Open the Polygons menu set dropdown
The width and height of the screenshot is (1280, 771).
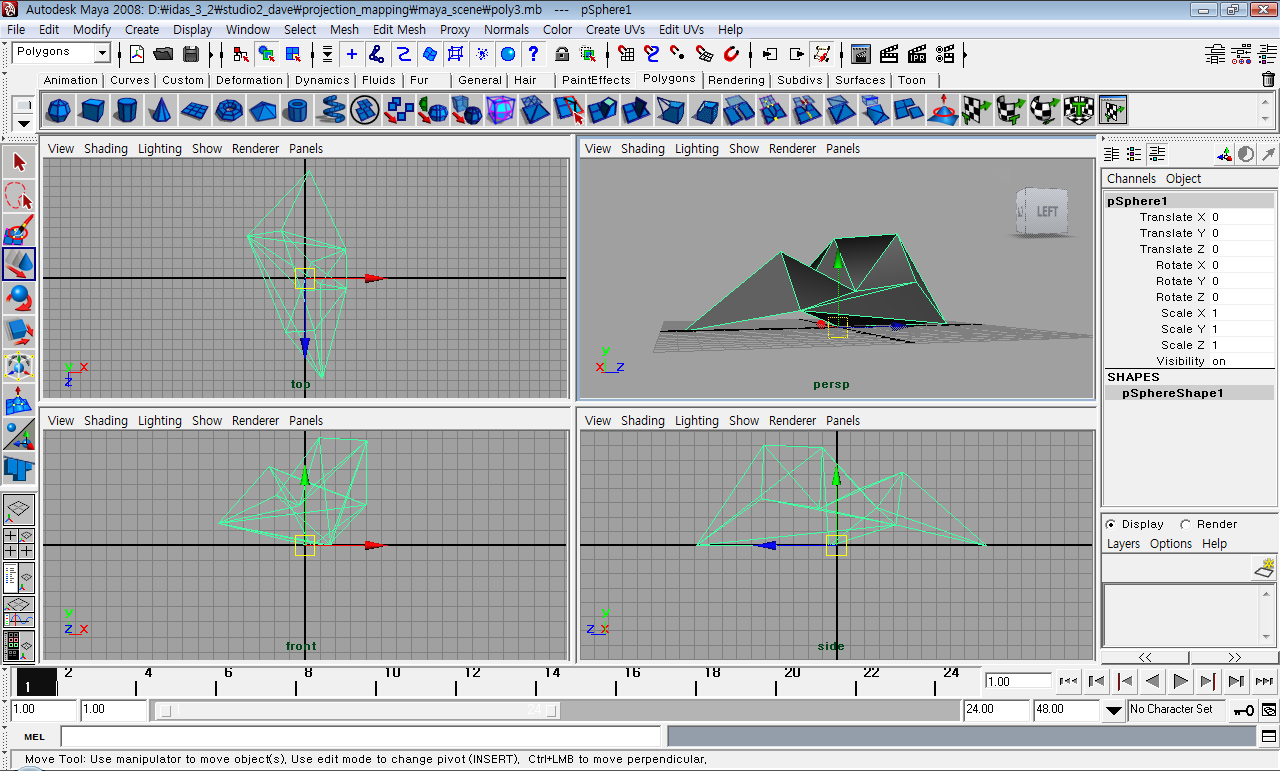coord(62,51)
